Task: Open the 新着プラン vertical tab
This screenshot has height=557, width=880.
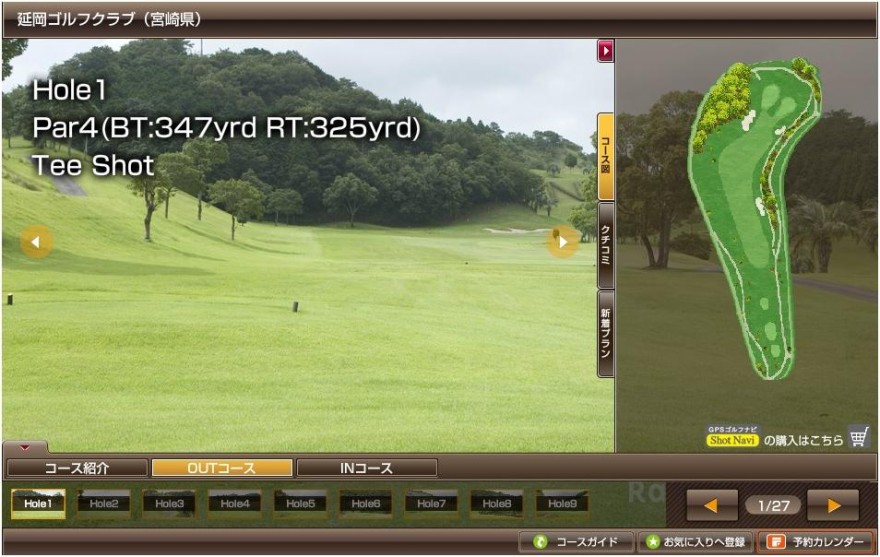Action: click(x=606, y=333)
